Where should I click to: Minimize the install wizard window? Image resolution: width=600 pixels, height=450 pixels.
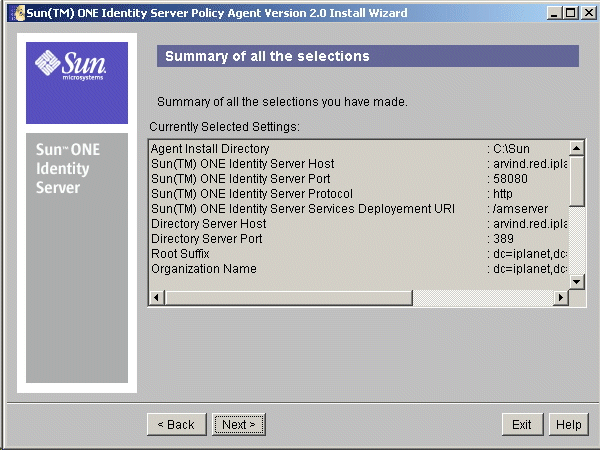554,13
